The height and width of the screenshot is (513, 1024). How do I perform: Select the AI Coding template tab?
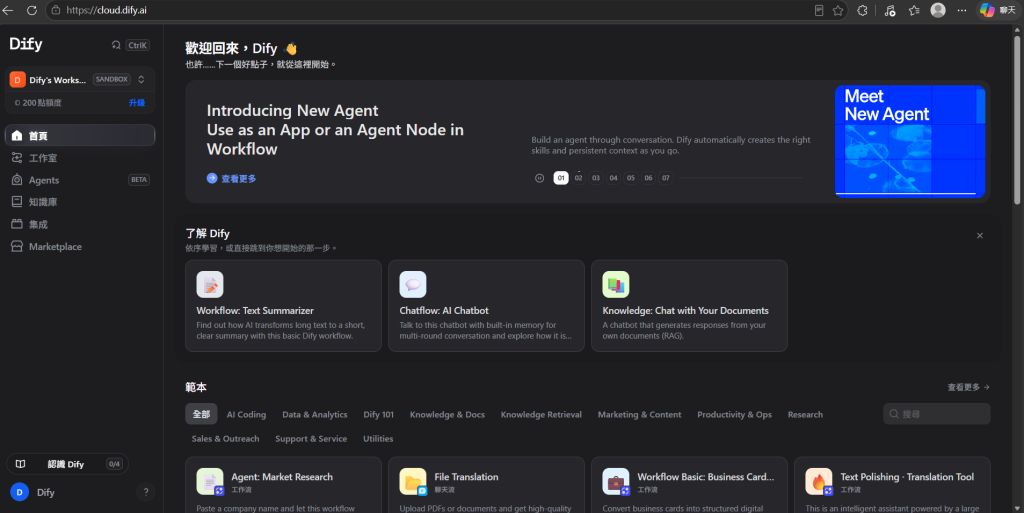click(246, 414)
